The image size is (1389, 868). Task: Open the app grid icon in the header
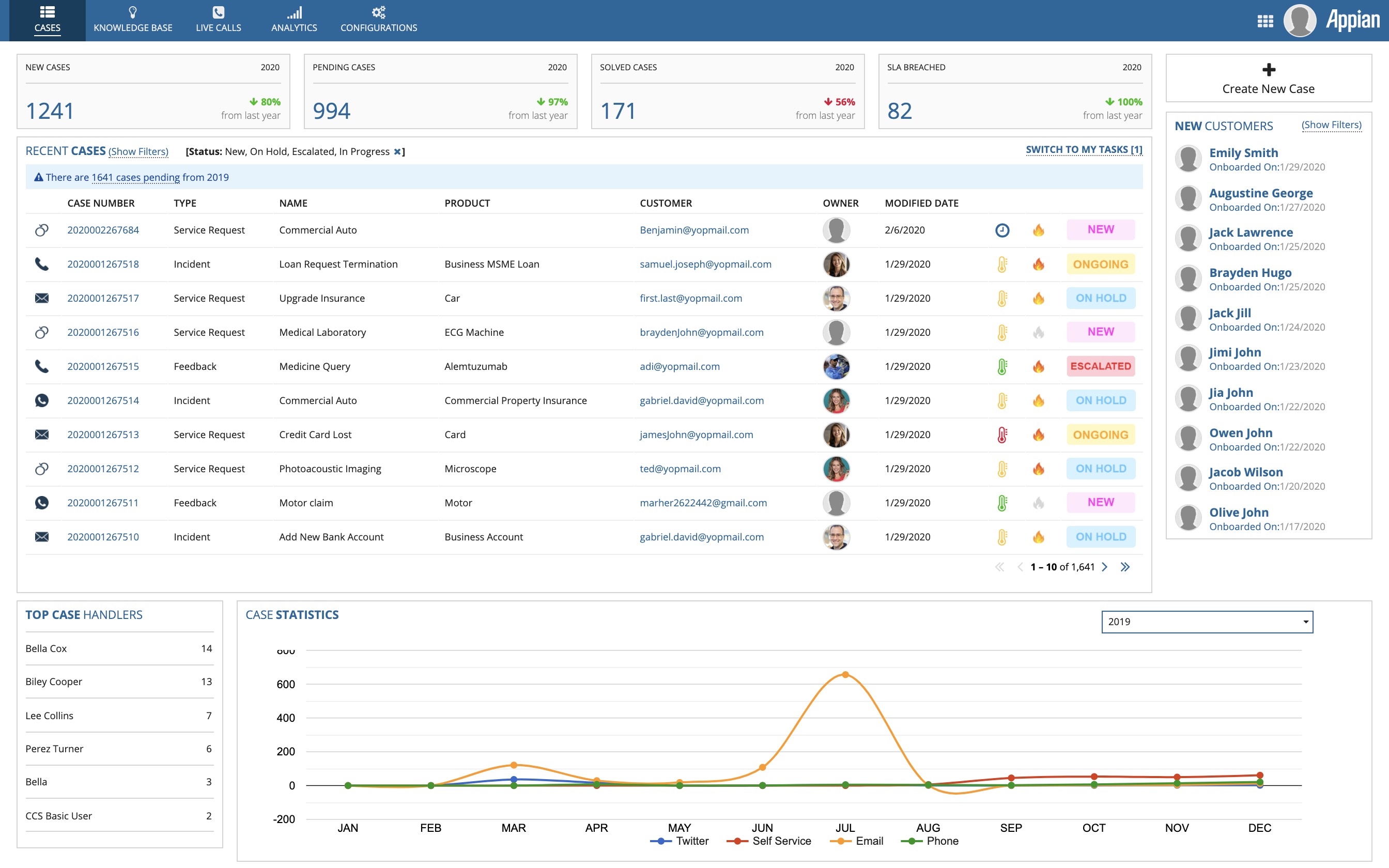click(x=1265, y=20)
